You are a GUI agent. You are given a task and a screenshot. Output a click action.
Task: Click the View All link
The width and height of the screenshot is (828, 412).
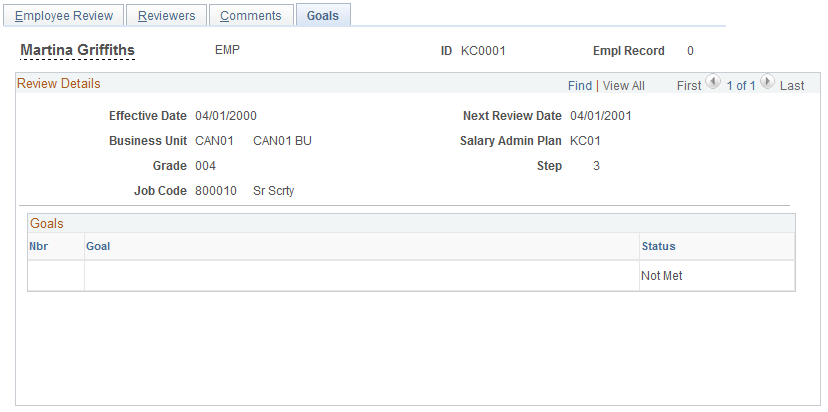[x=624, y=86]
